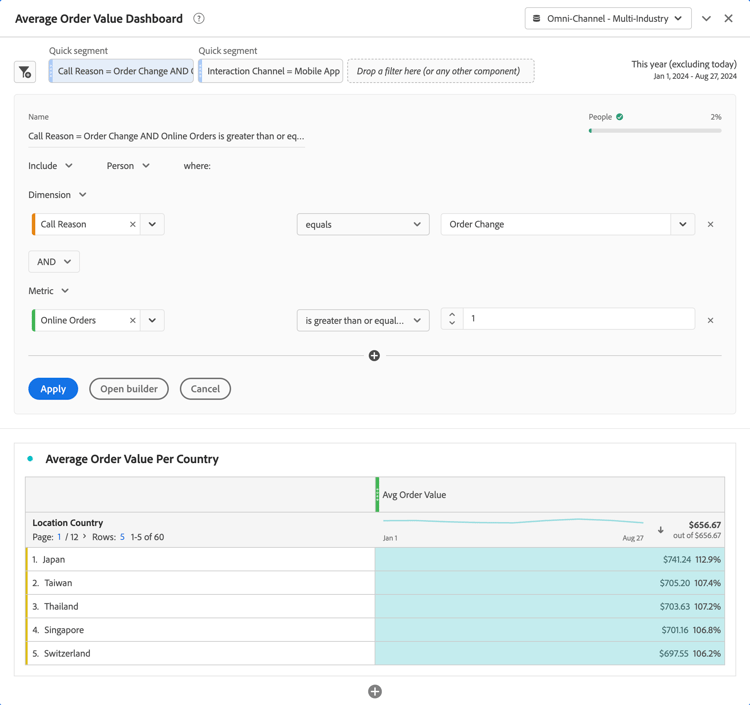Click the Online Orders value field showing 1
This screenshot has height=705, width=750.
[x=579, y=319]
